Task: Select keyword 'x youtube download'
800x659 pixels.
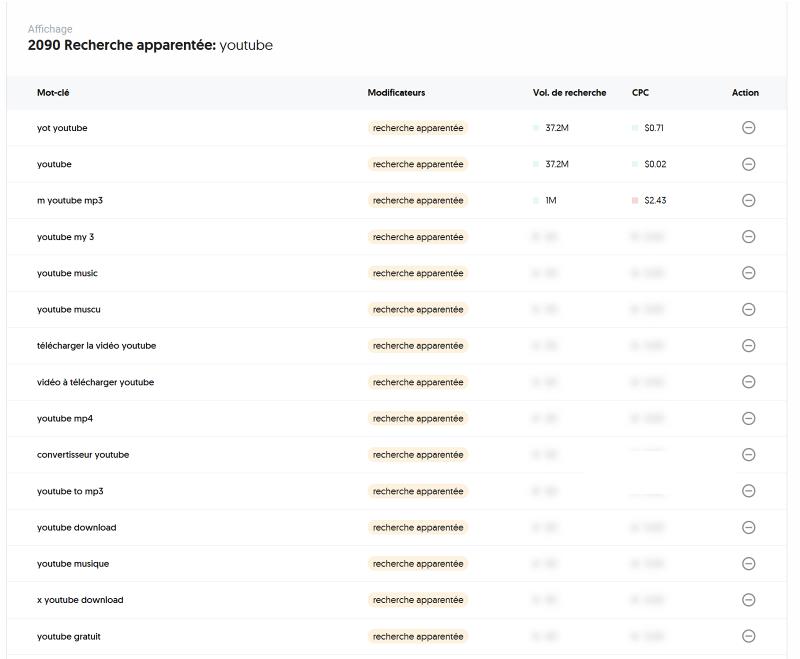Action: click(80, 600)
